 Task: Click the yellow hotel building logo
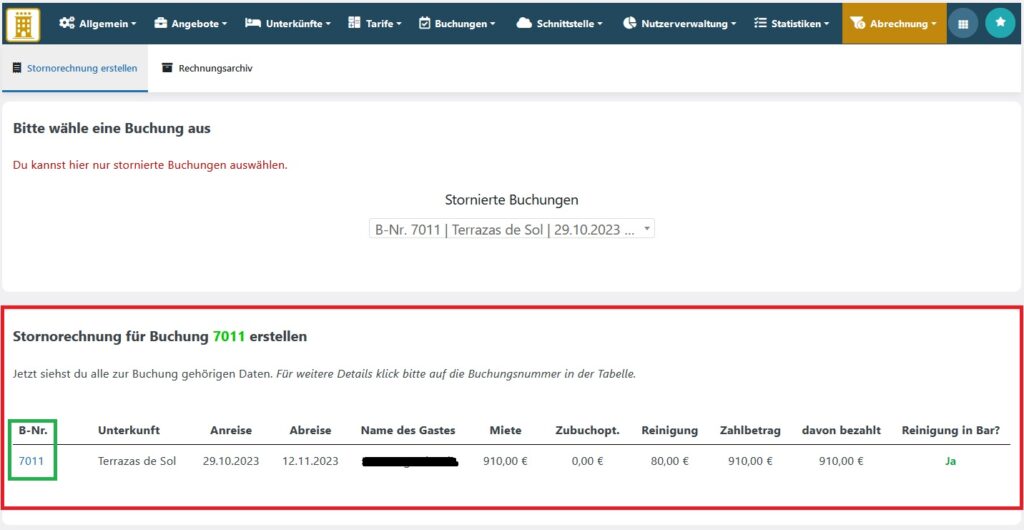23,24
